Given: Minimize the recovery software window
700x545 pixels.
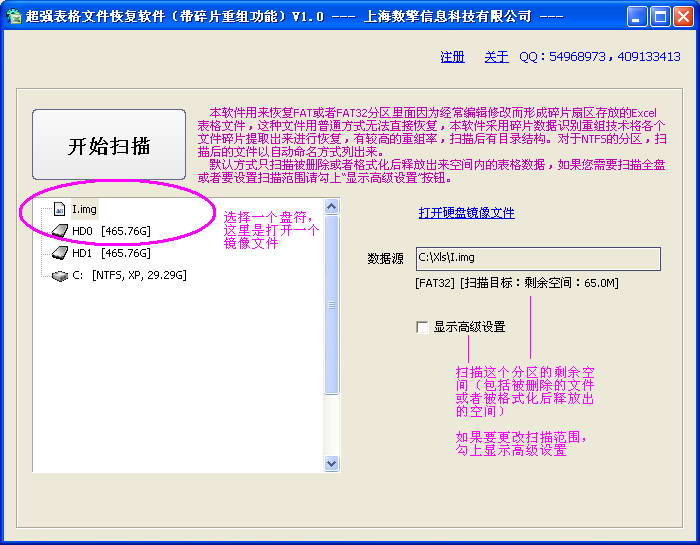Looking at the screenshot, I should [x=637, y=16].
